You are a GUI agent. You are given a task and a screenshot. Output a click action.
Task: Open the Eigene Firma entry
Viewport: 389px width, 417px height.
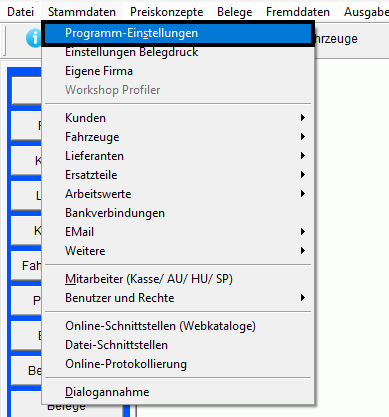[x=178, y=71]
